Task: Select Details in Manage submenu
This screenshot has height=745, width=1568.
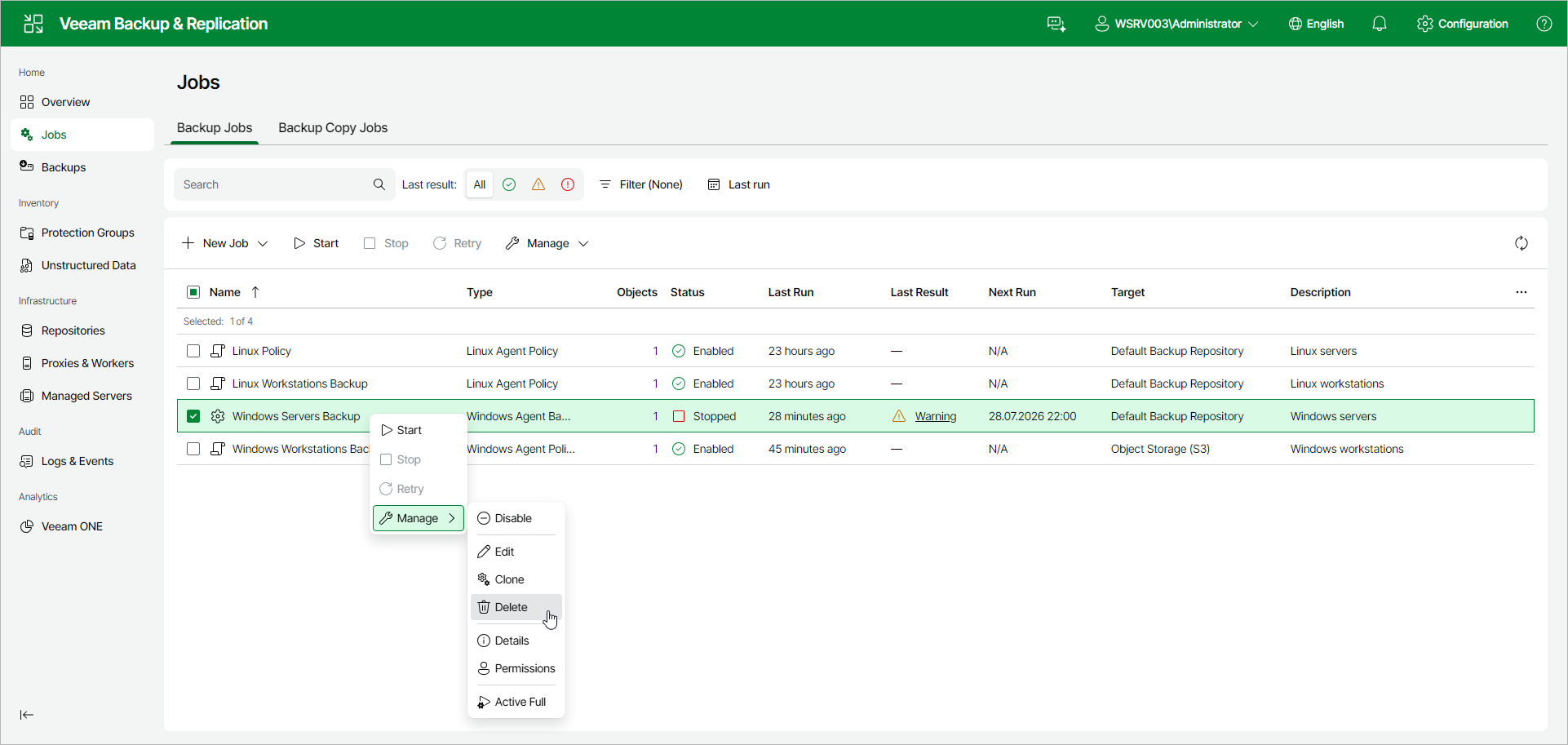Action: [516, 641]
